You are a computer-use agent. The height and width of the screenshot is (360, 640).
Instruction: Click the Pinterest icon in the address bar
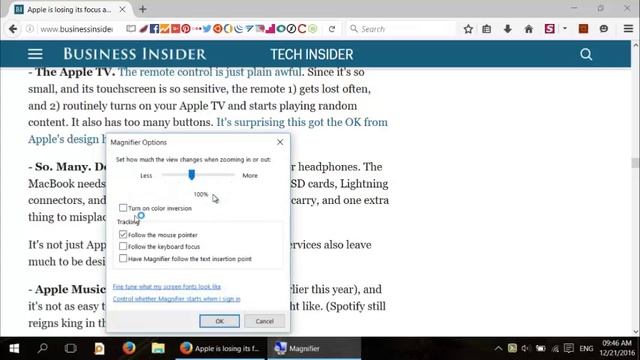186,29
